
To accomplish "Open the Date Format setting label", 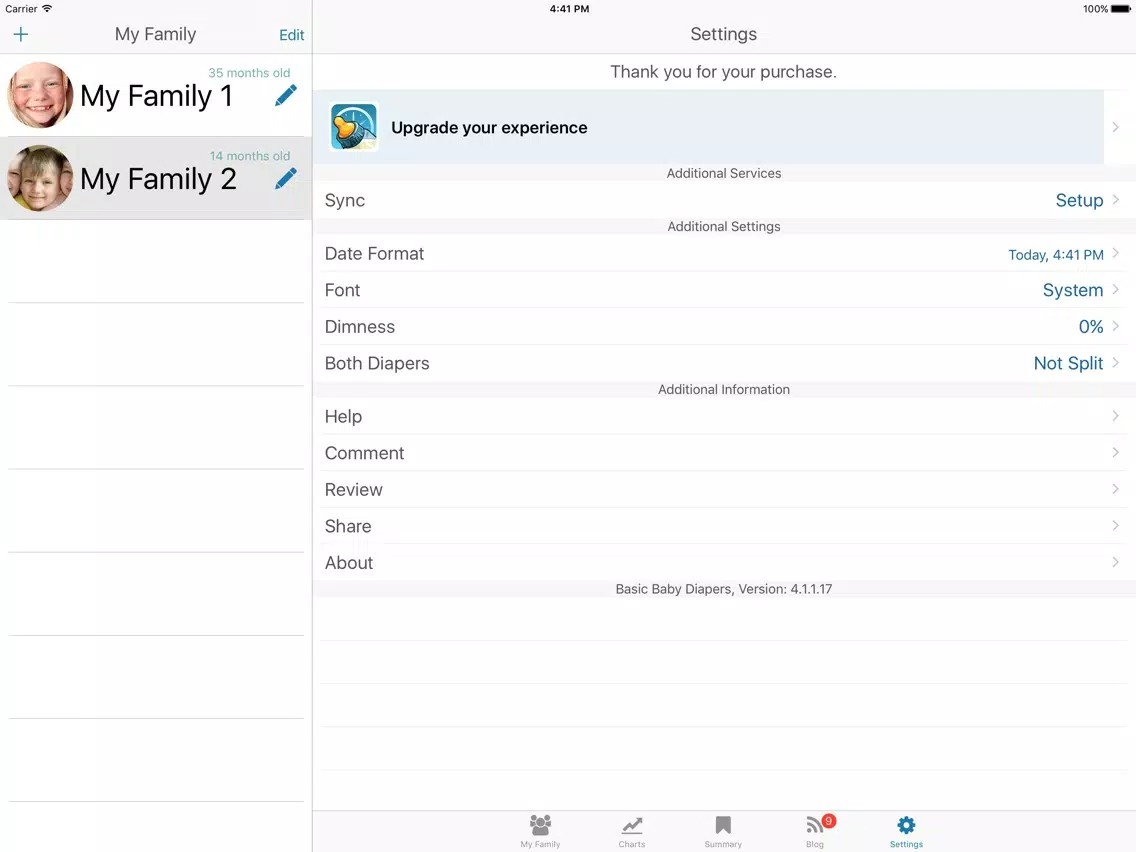I will coord(374,254).
